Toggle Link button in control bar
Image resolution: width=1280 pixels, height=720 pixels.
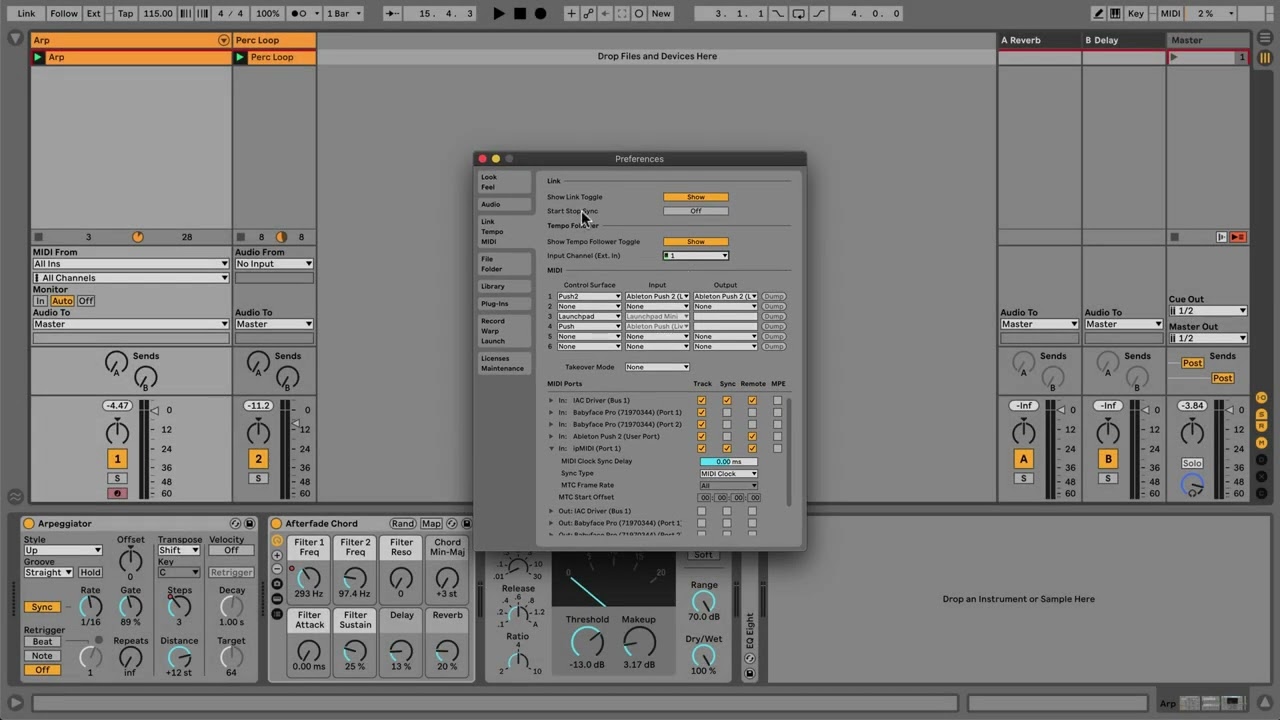(x=26, y=13)
